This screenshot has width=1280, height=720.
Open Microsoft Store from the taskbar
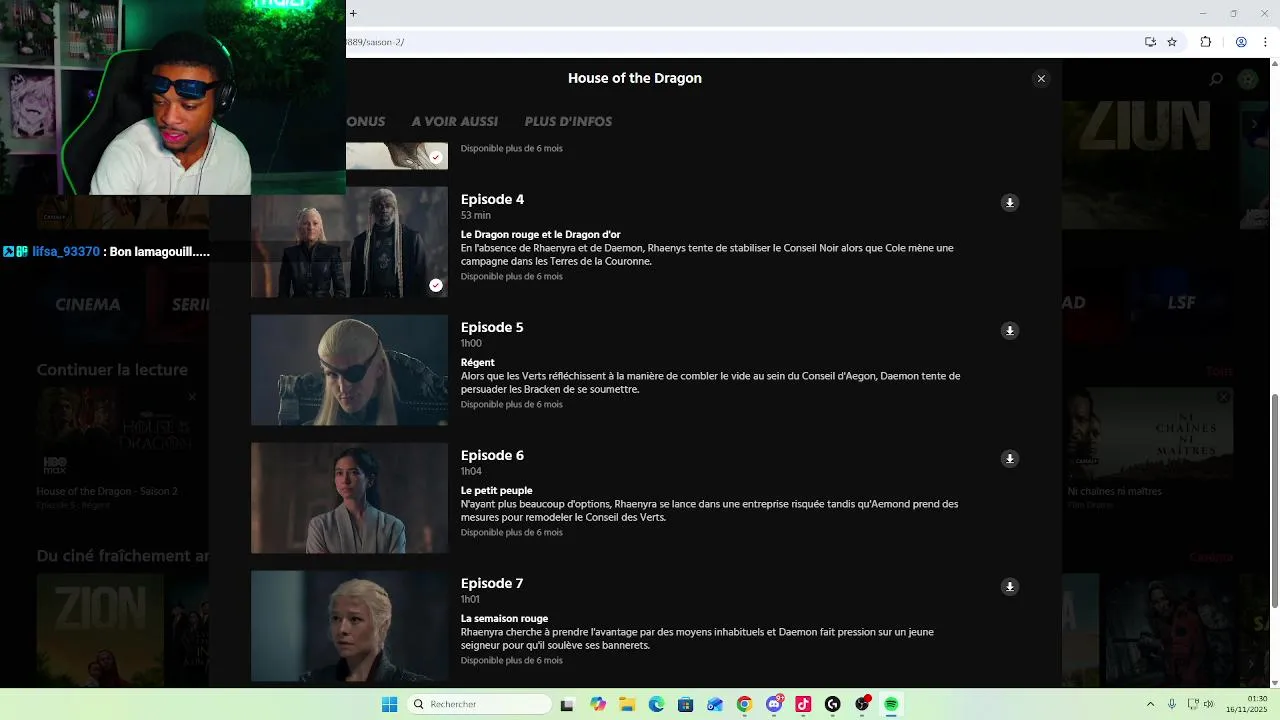tap(685, 704)
